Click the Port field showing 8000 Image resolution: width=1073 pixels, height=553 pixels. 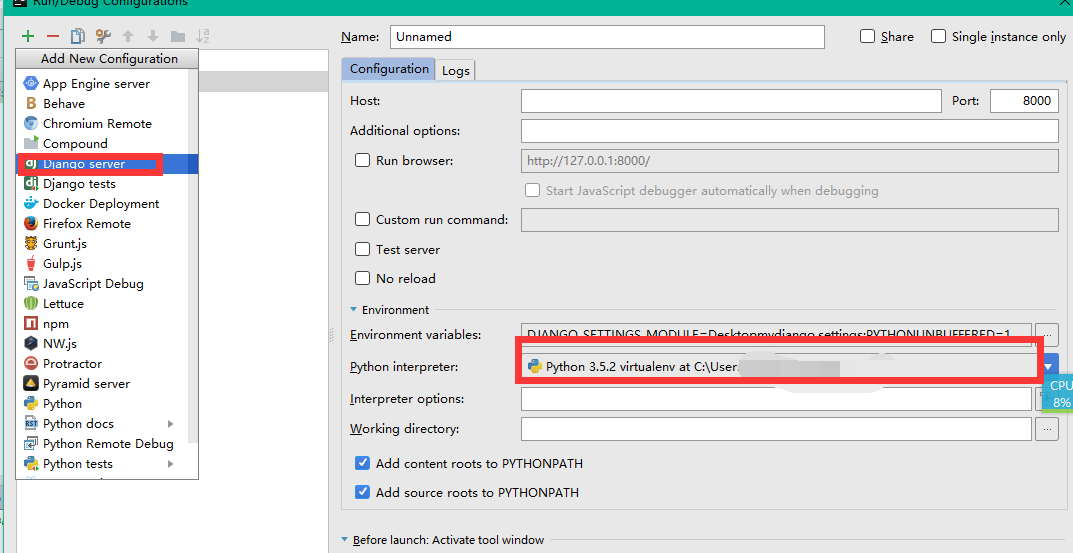coord(1024,101)
